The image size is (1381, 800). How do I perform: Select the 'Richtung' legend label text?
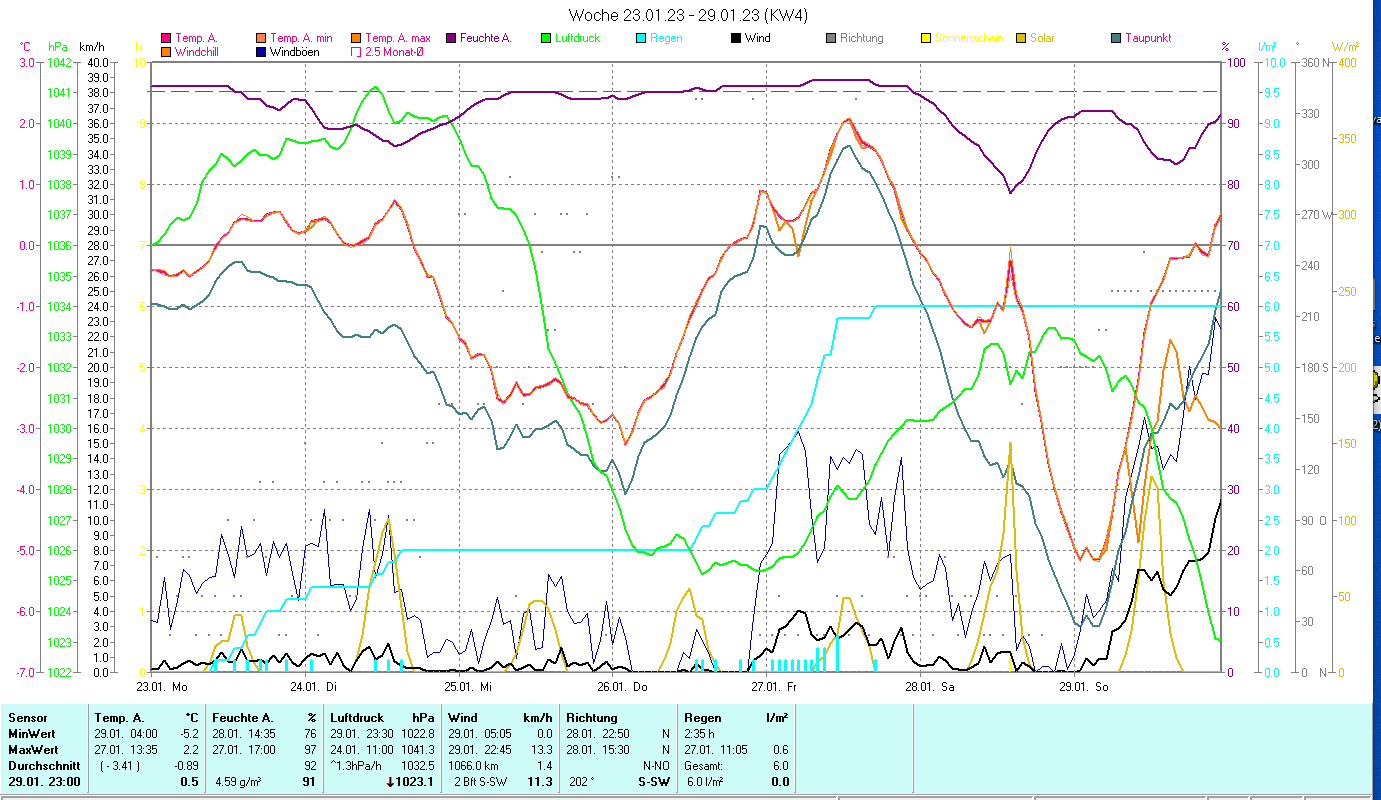tap(862, 38)
